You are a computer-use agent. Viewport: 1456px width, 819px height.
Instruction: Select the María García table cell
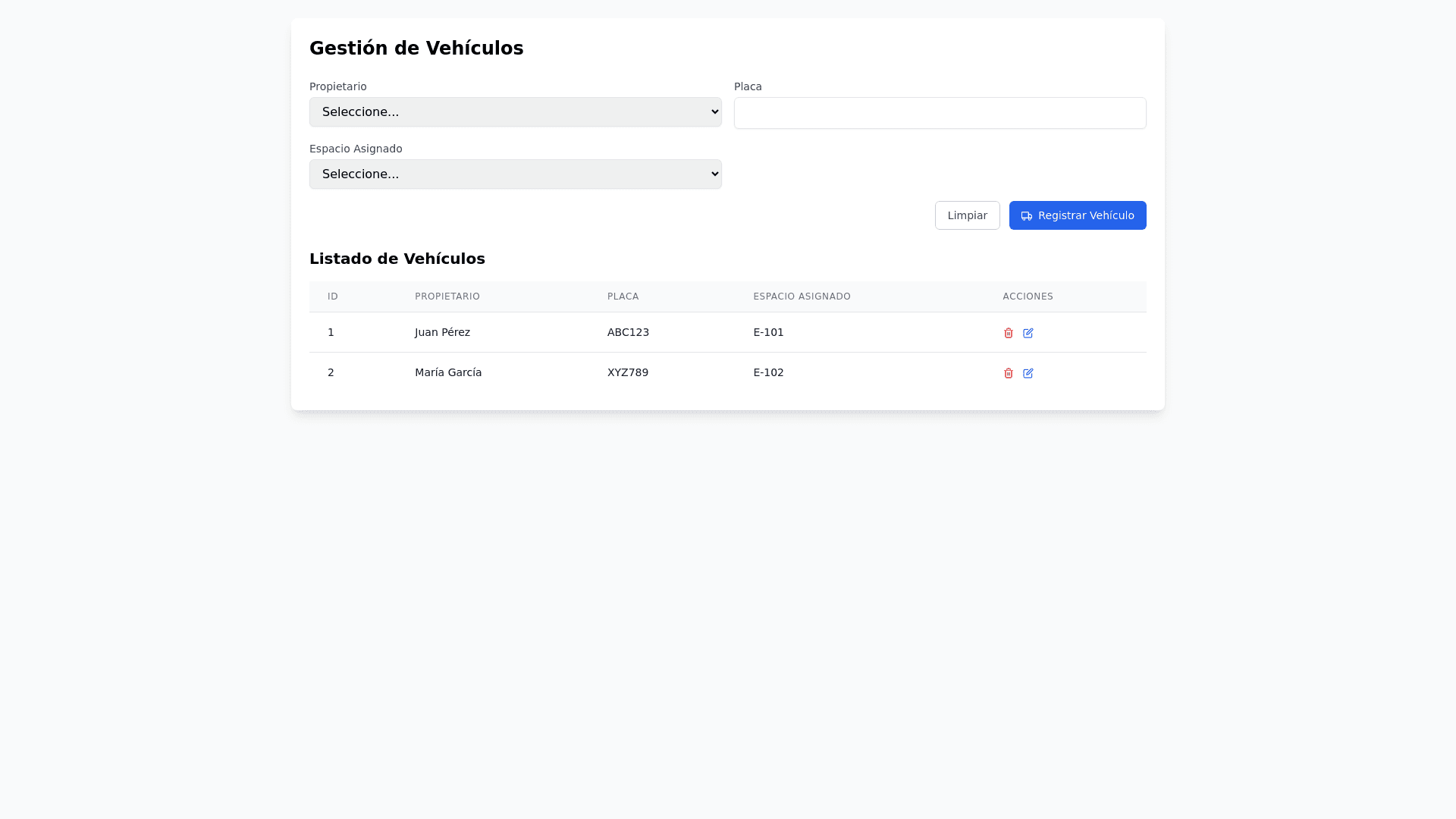point(447,372)
